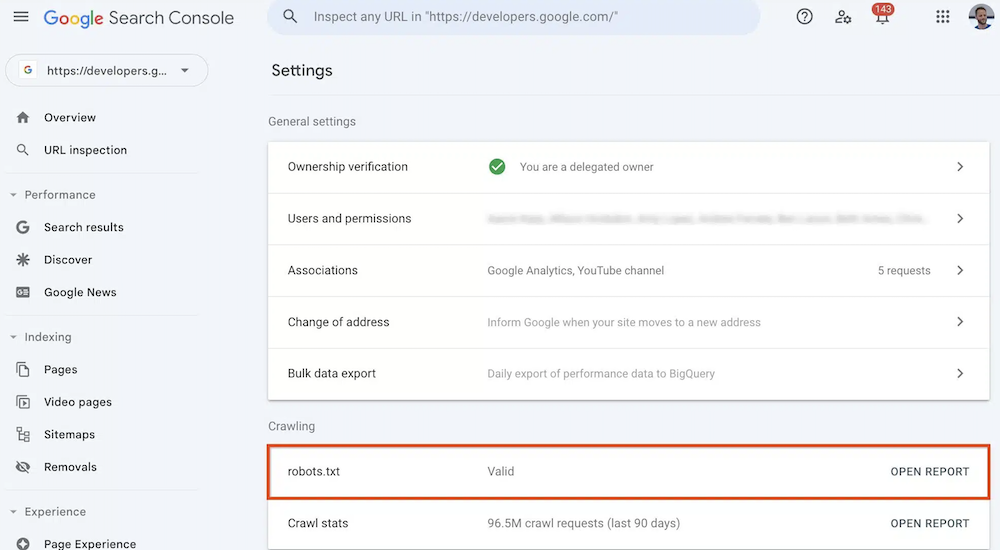Click the Sitemaps icon in sidebar

tap(23, 435)
